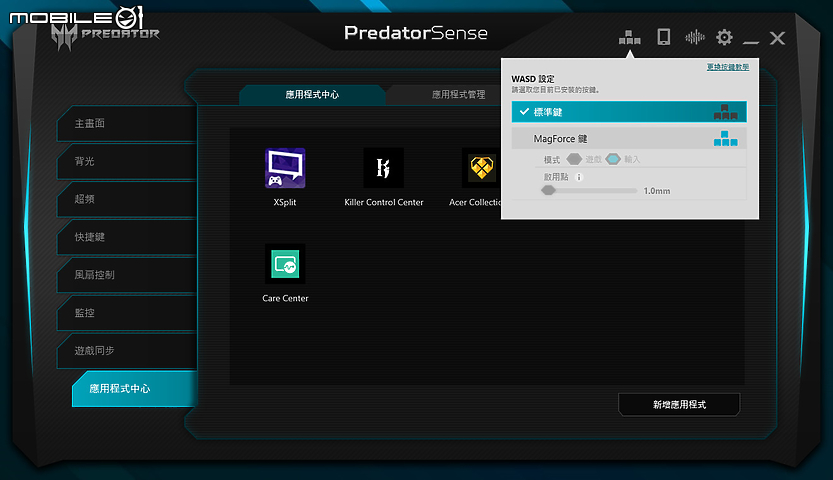
Task: Open 超頻 in the sidebar
Action: point(126,199)
